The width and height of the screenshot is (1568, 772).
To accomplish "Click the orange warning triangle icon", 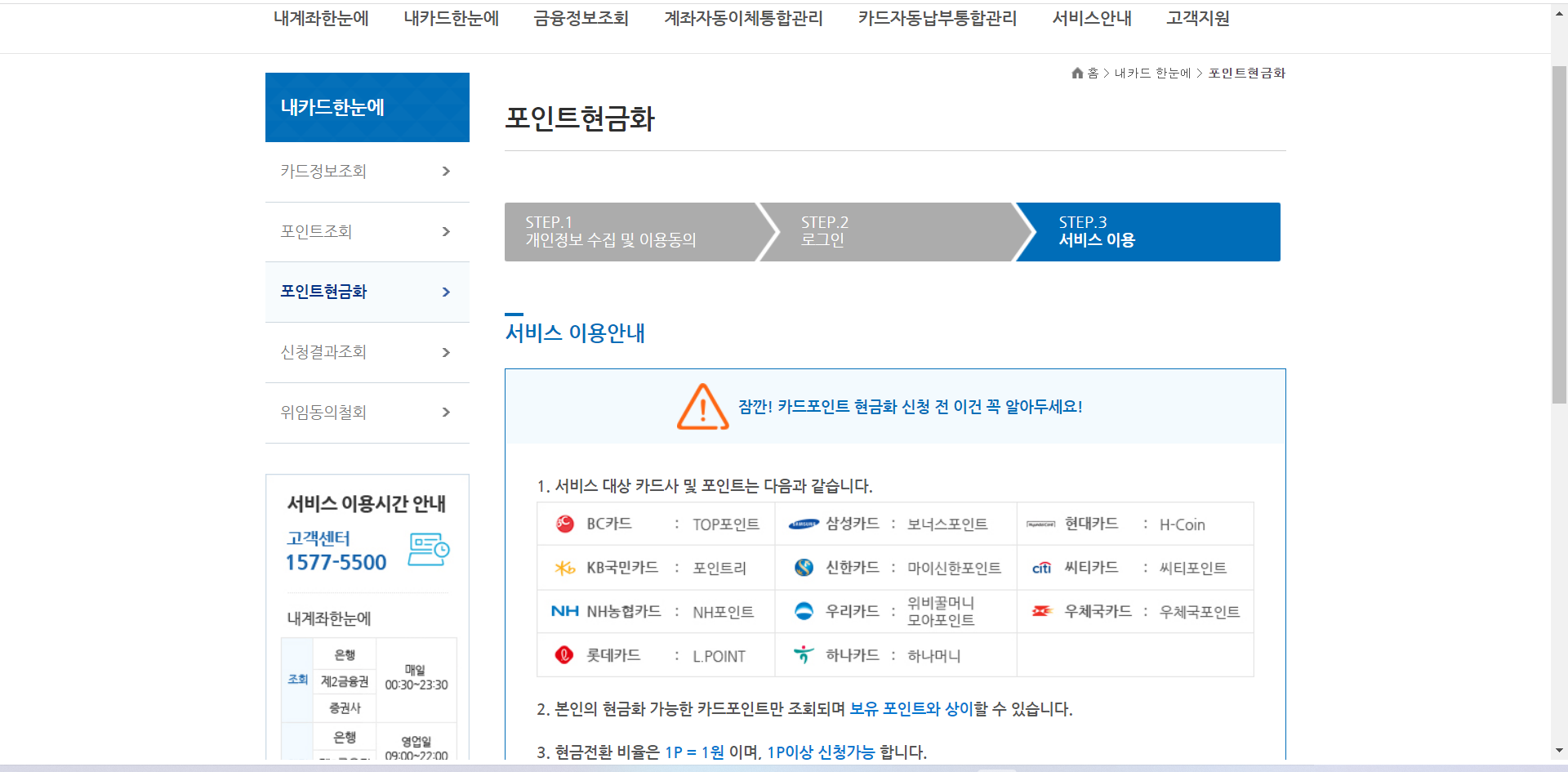I will point(702,406).
